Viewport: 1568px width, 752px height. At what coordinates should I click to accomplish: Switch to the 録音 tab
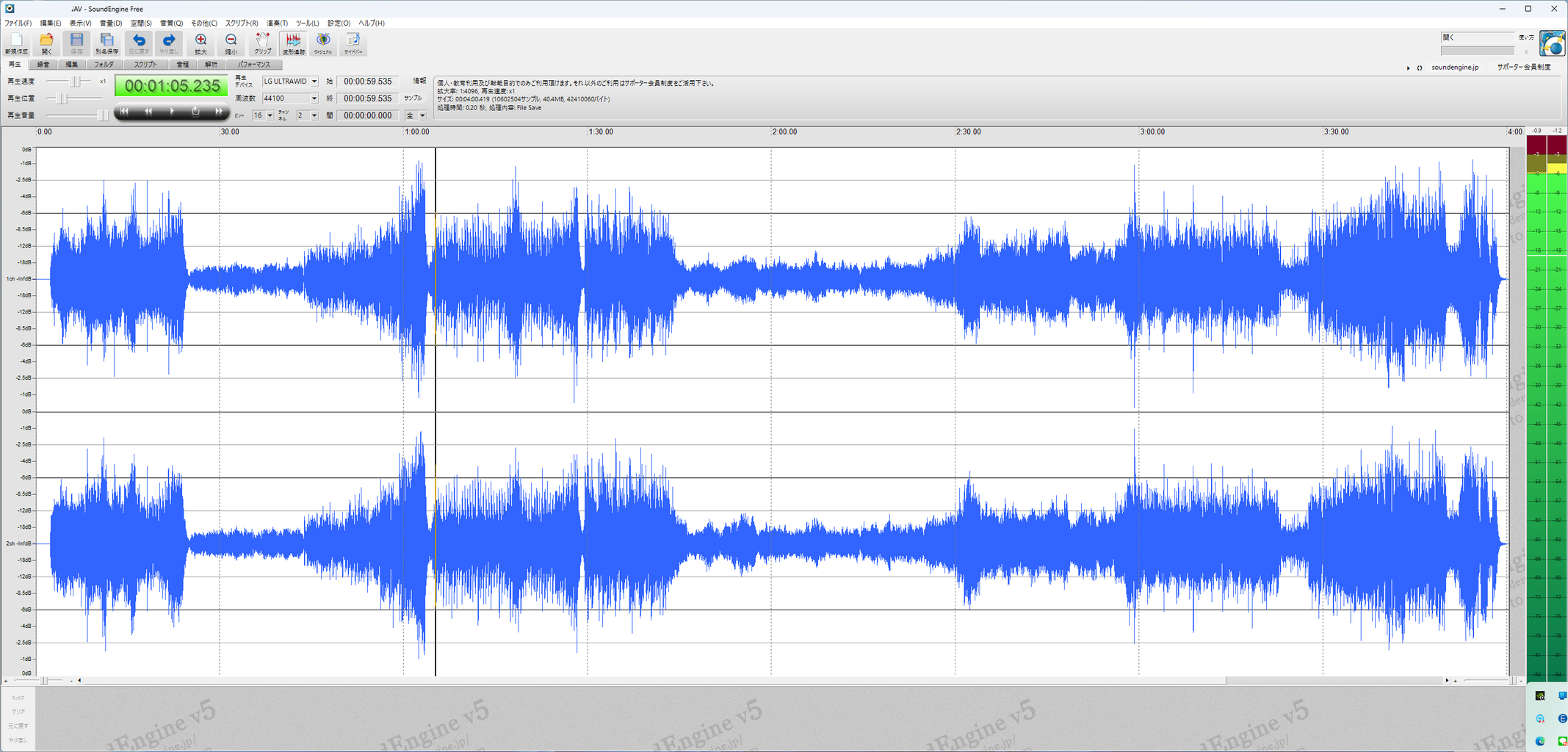click(x=43, y=65)
